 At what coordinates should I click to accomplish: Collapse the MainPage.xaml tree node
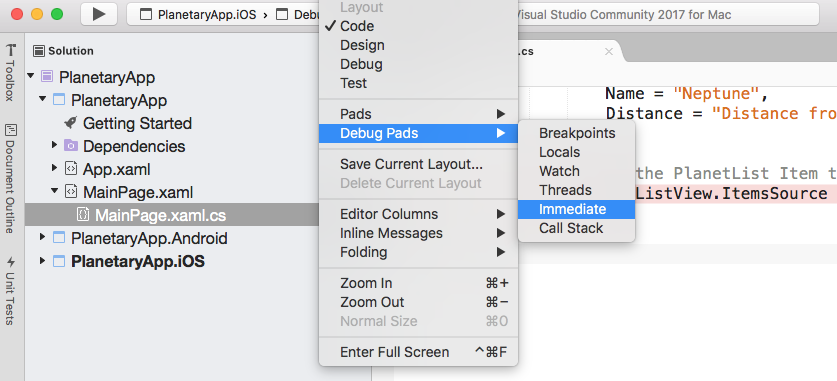[54, 192]
